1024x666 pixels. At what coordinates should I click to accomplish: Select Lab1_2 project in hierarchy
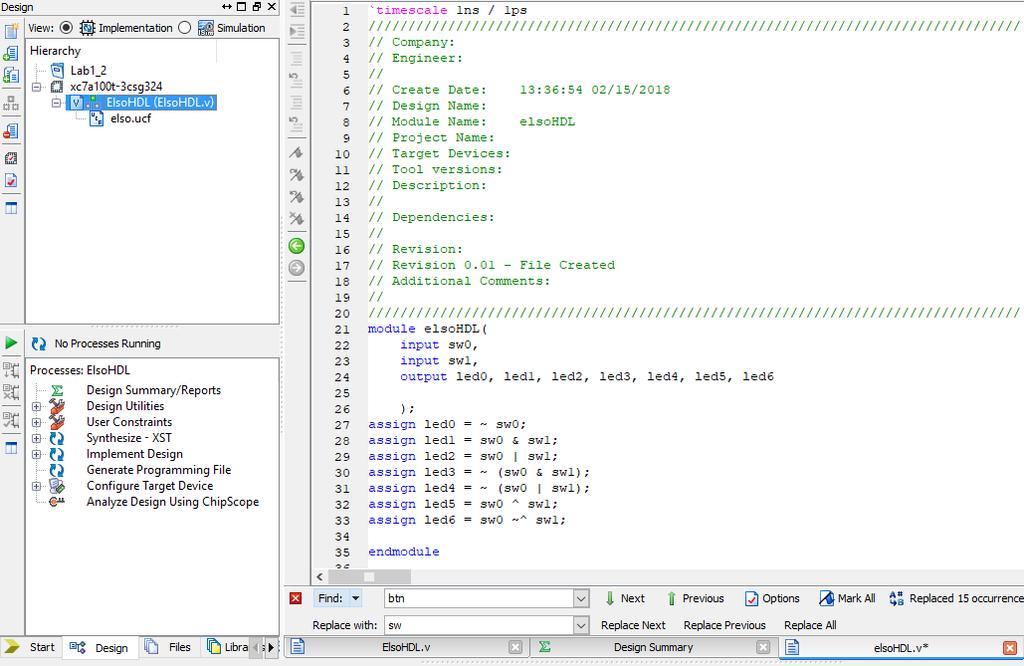(88, 71)
